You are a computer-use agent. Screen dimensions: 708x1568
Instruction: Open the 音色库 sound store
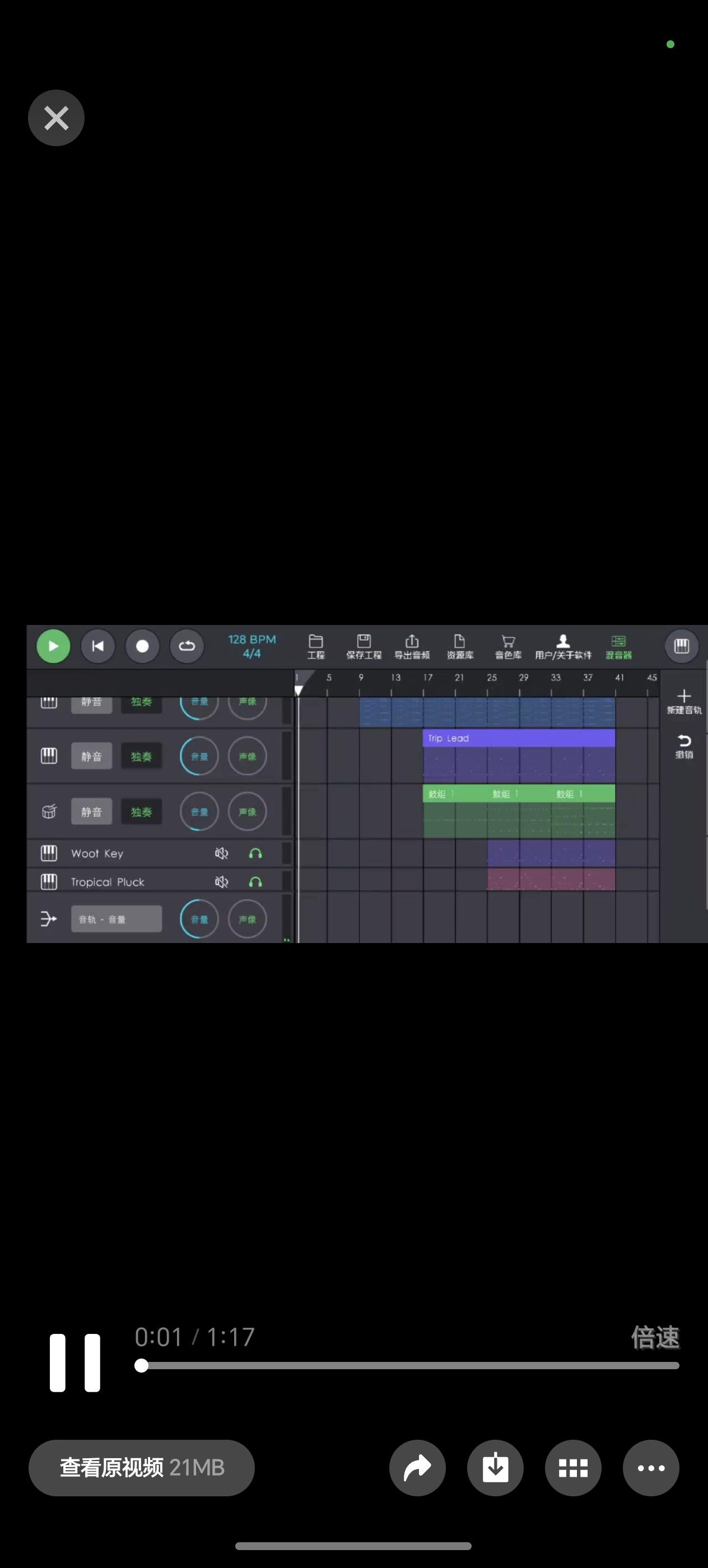(507, 646)
